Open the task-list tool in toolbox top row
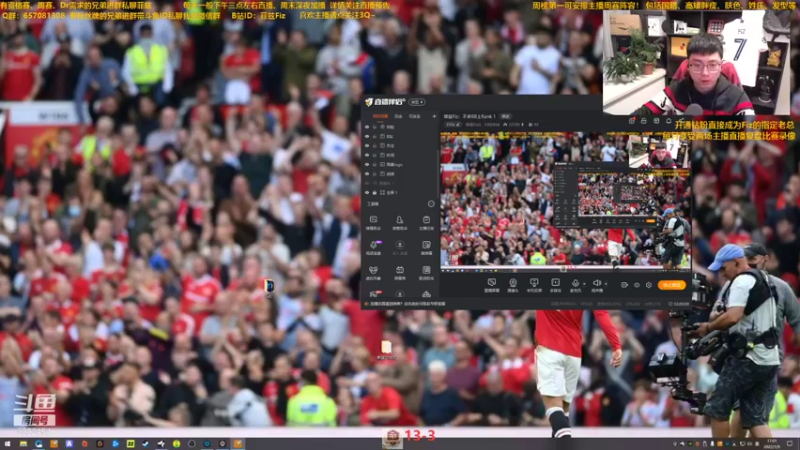Viewport: 800px width, 450px height. pyautogui.click(x=426, y=223)
